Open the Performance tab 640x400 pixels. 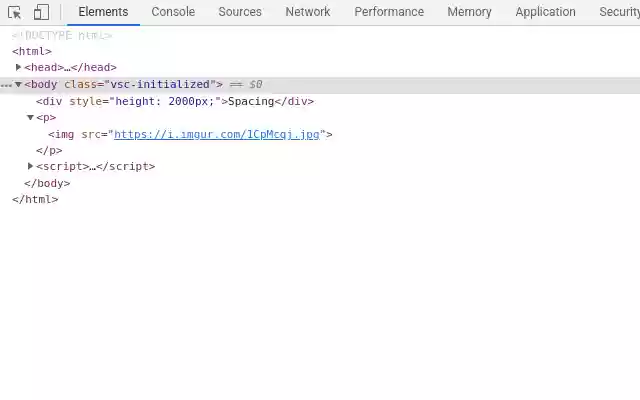(389, 12)
